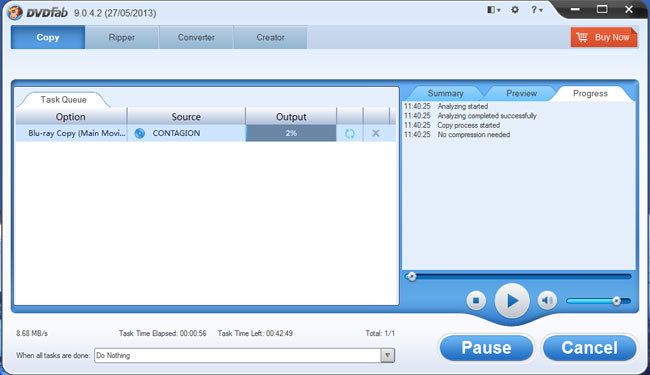Mute the preview with the speaker icon
650x375 pixels.
coord(547,300)
